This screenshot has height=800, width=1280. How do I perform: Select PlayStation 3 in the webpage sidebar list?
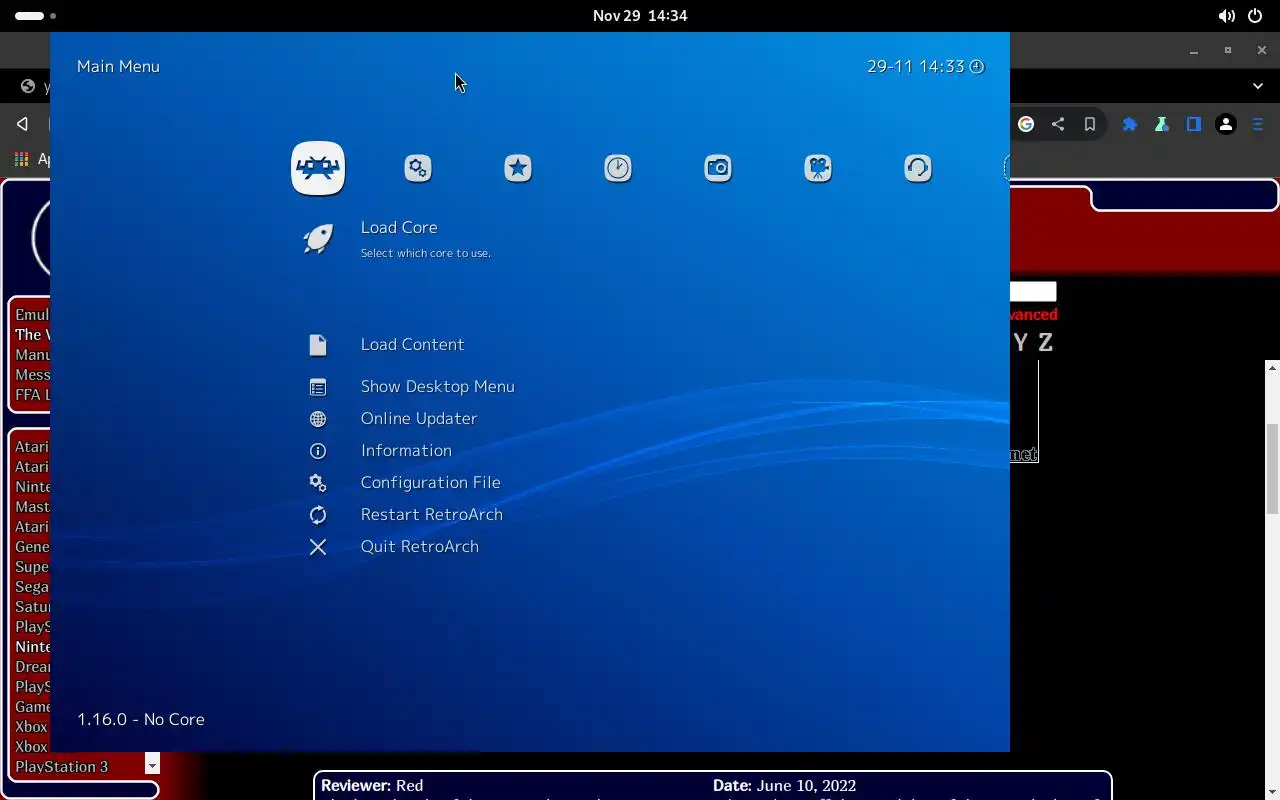62,767
